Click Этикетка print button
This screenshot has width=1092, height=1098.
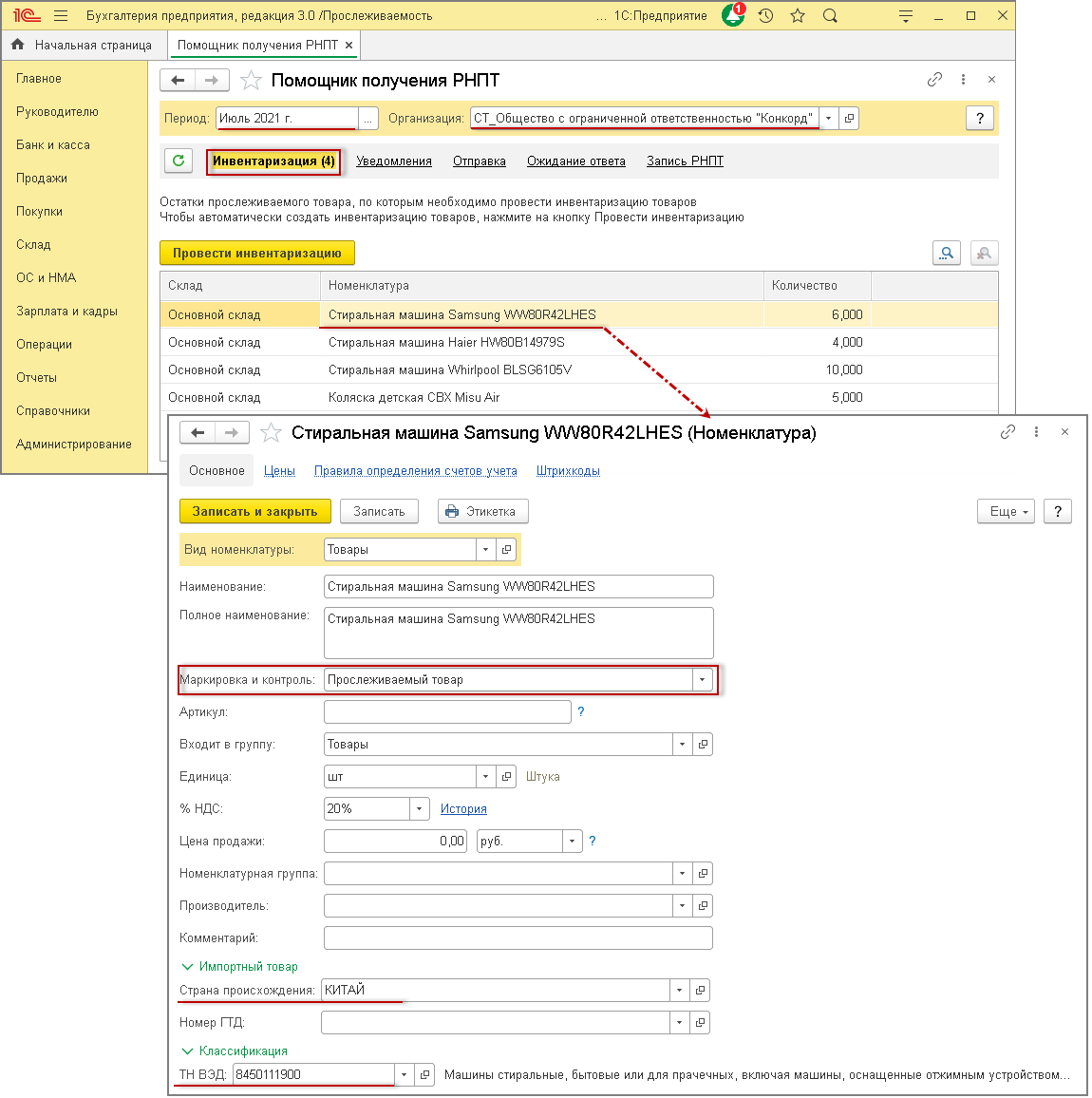(483, 511)
